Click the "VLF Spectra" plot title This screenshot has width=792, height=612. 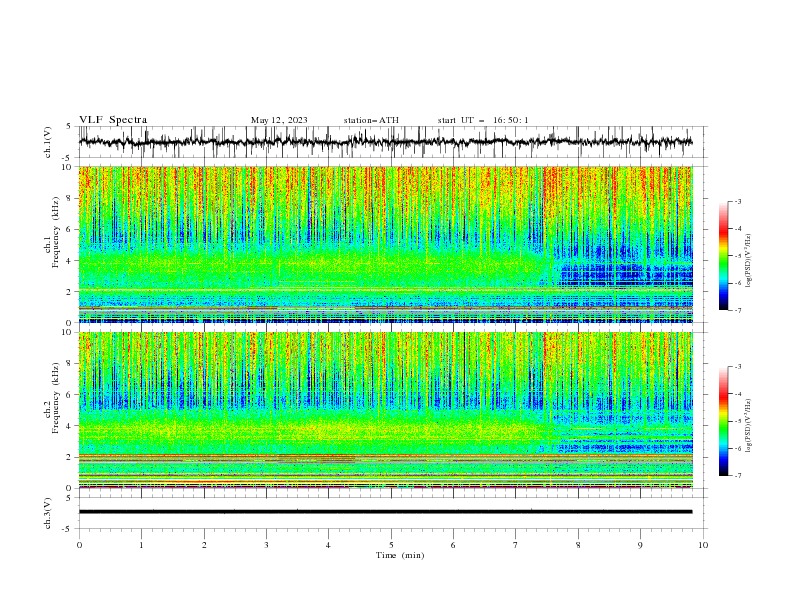click(x=113, y=120)
